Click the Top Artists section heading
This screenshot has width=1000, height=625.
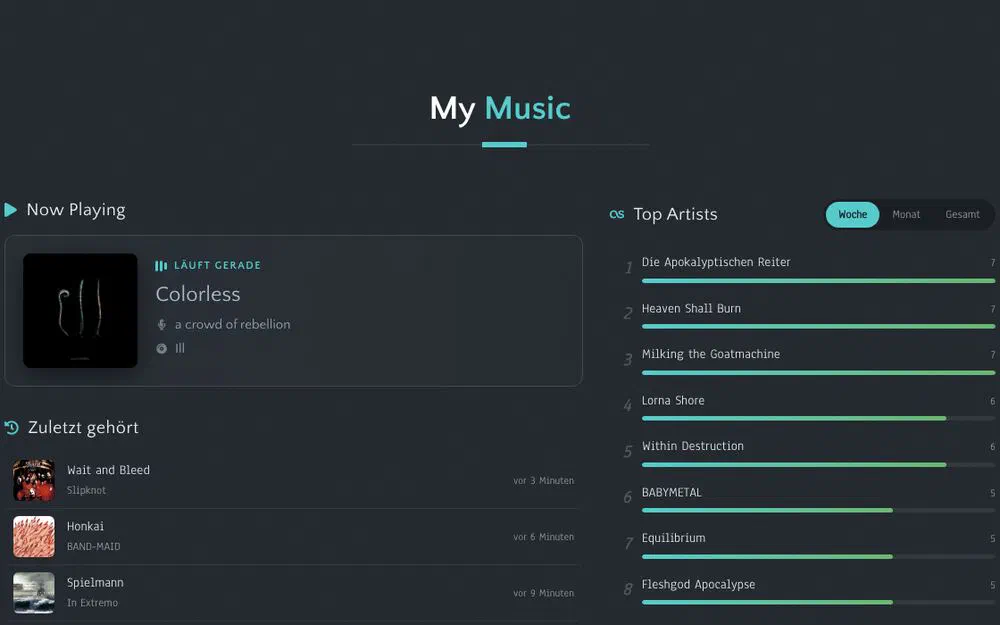pyautogui.click(x=675, y=214)
